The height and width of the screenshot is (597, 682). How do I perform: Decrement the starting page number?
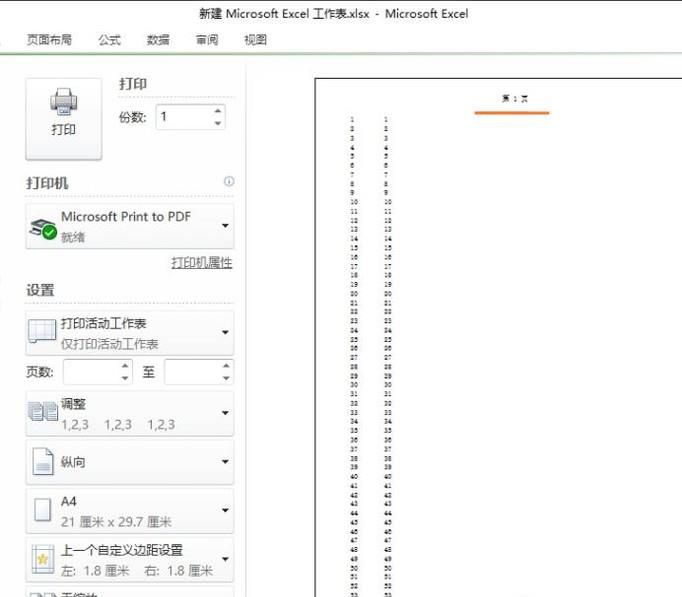(125, 378)
